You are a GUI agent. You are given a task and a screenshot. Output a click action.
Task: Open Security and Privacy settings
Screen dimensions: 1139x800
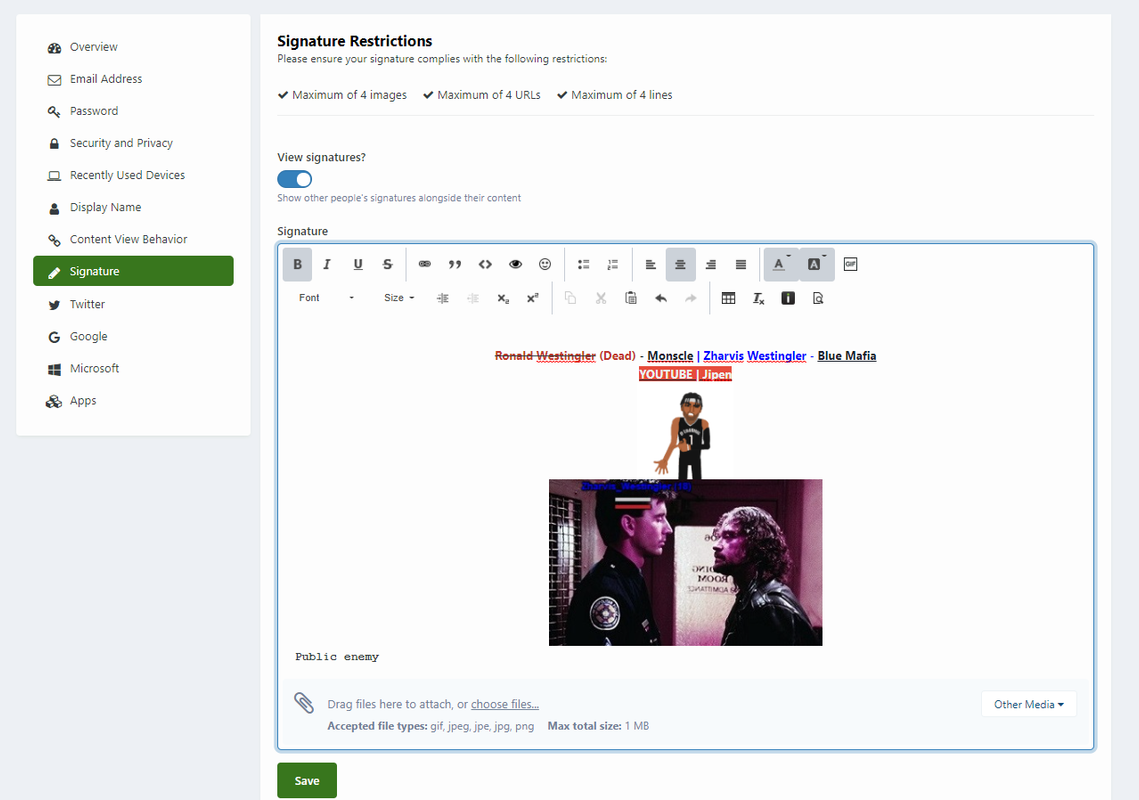pyautogui.click(x=133, y=143)
